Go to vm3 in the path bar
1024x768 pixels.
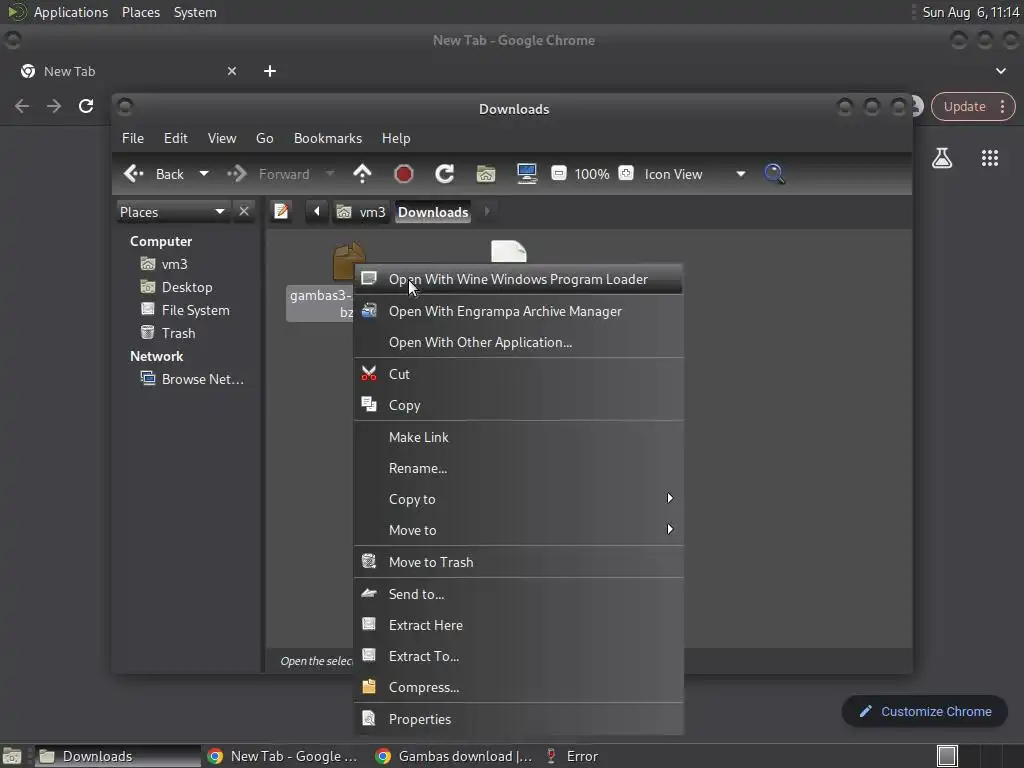(361, 212)
